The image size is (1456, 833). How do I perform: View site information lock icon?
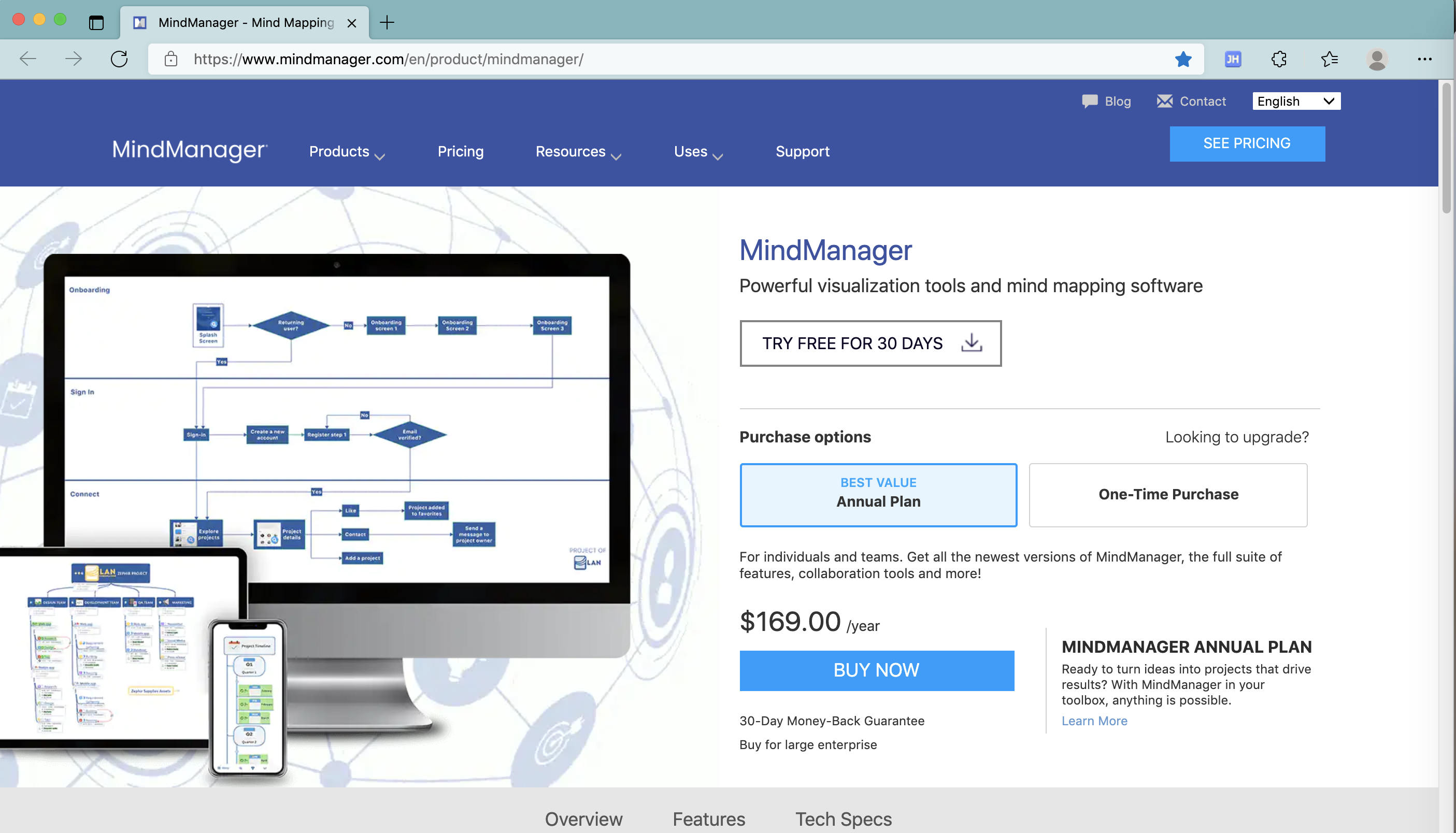click(170, 59)
